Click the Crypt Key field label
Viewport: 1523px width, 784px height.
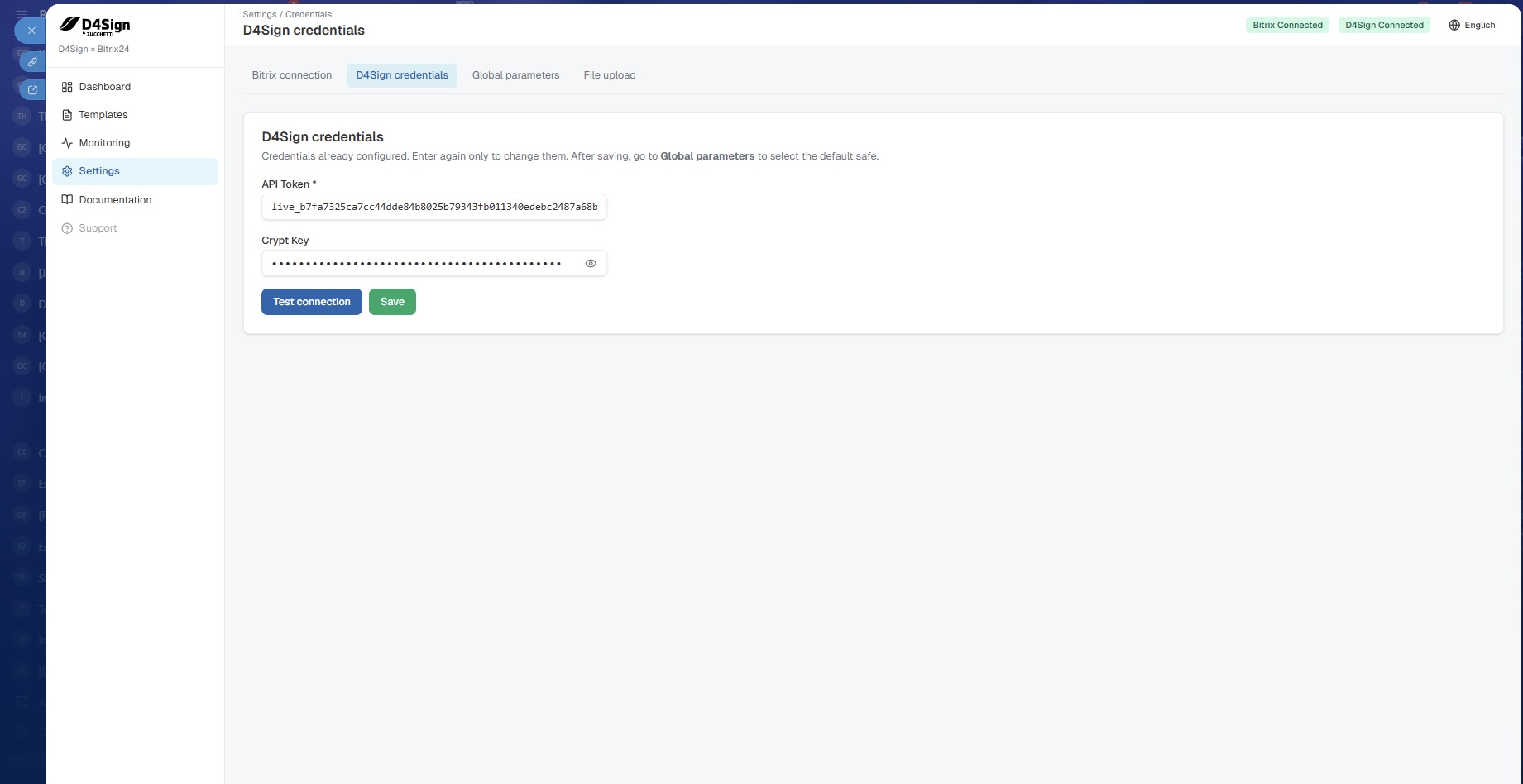(x=285, y=241)
